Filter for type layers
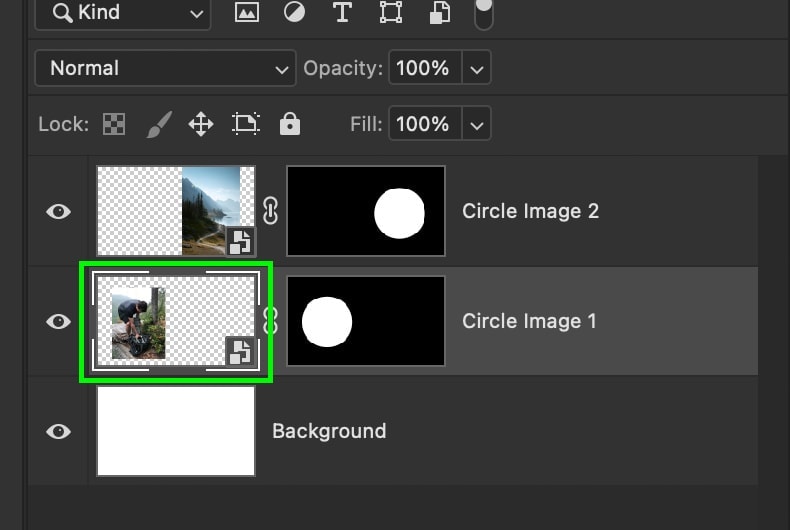Screen dimensions: 790x530 click(x=343, y=12)
